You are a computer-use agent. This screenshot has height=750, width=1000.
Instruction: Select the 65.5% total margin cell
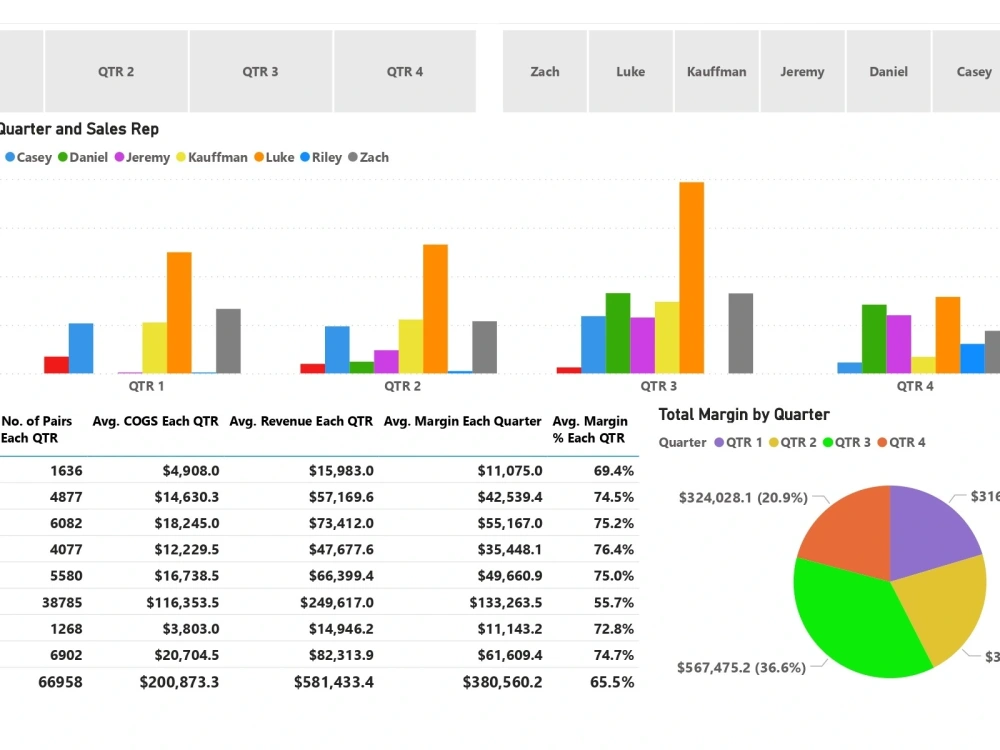[612, 682]
